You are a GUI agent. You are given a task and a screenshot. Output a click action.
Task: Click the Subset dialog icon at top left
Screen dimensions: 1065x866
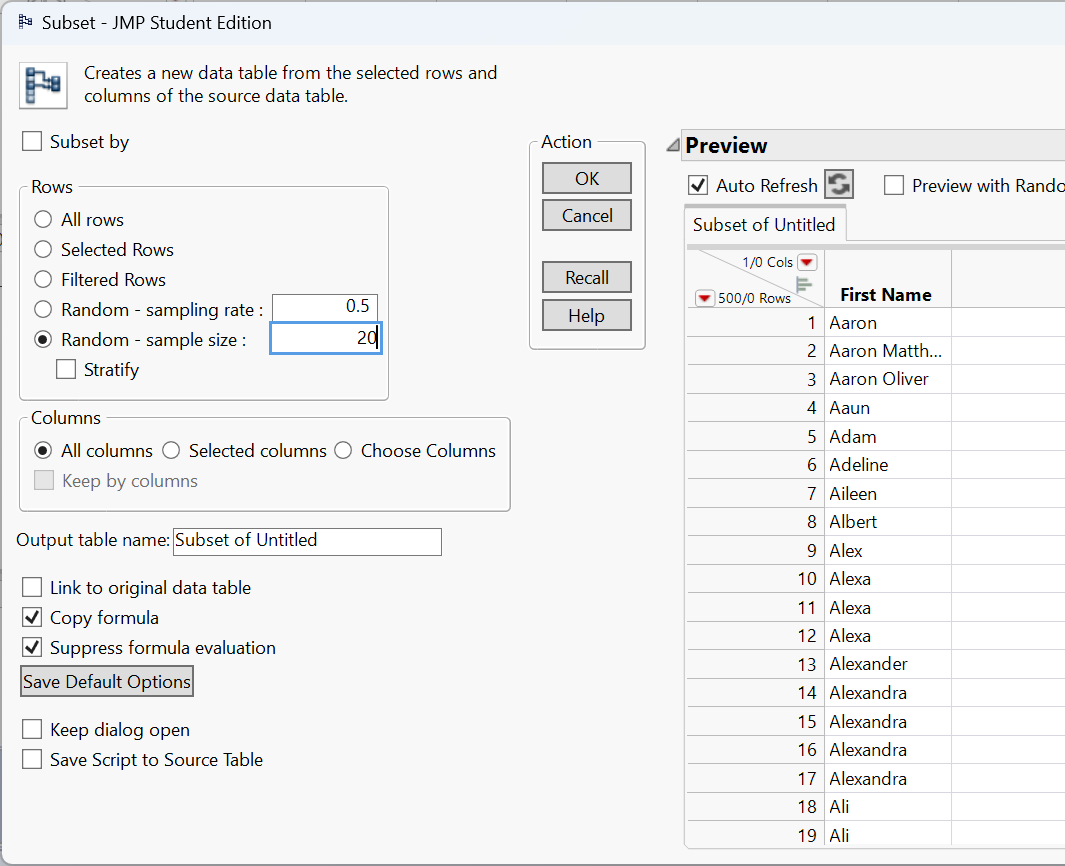coord(43,85)
